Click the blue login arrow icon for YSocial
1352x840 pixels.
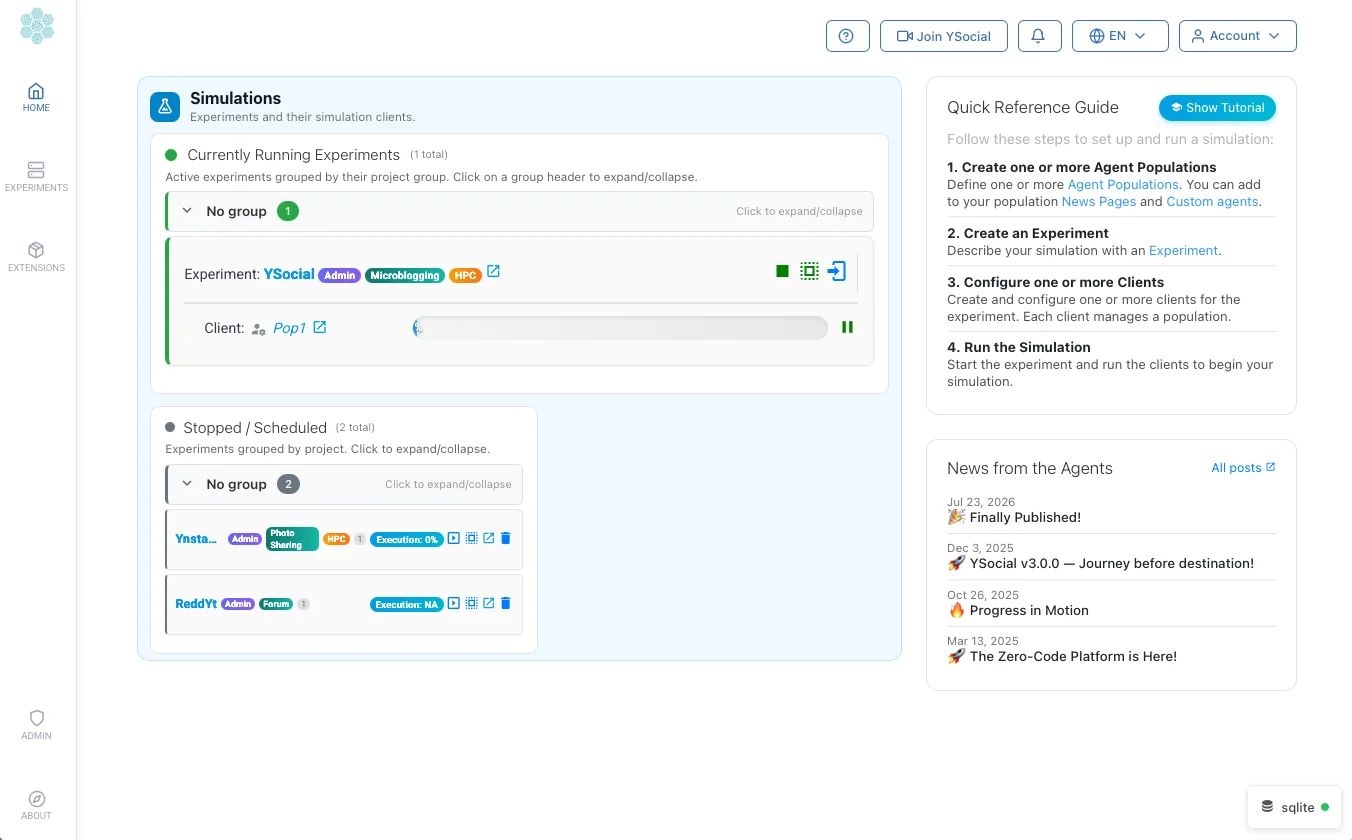tap(837, 271)
